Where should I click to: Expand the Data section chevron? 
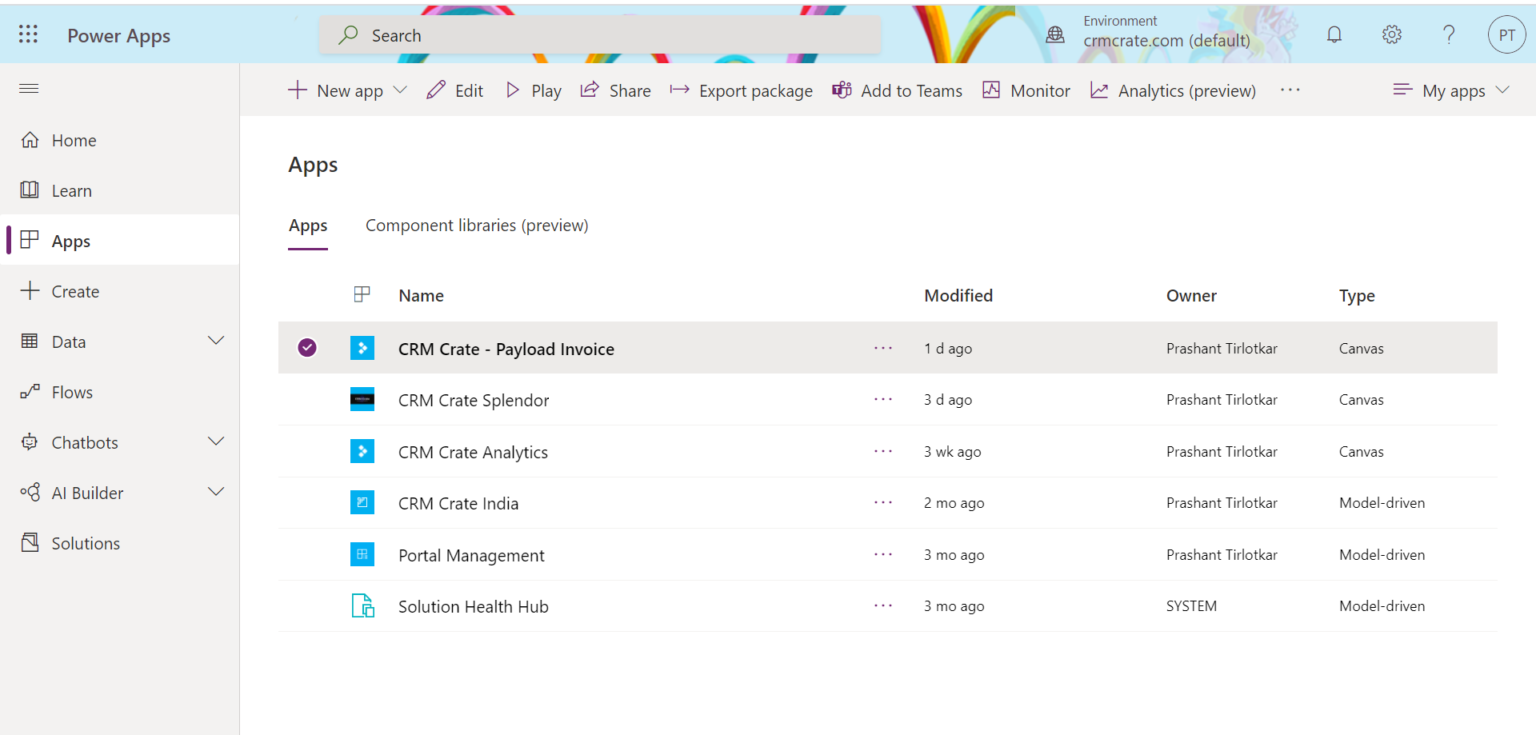[x=216, y=341]
